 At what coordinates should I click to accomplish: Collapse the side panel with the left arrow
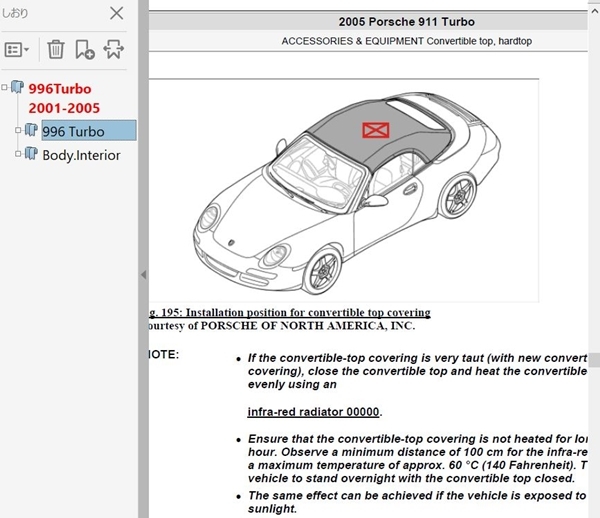pyautogui.click(x=143, y=275)
